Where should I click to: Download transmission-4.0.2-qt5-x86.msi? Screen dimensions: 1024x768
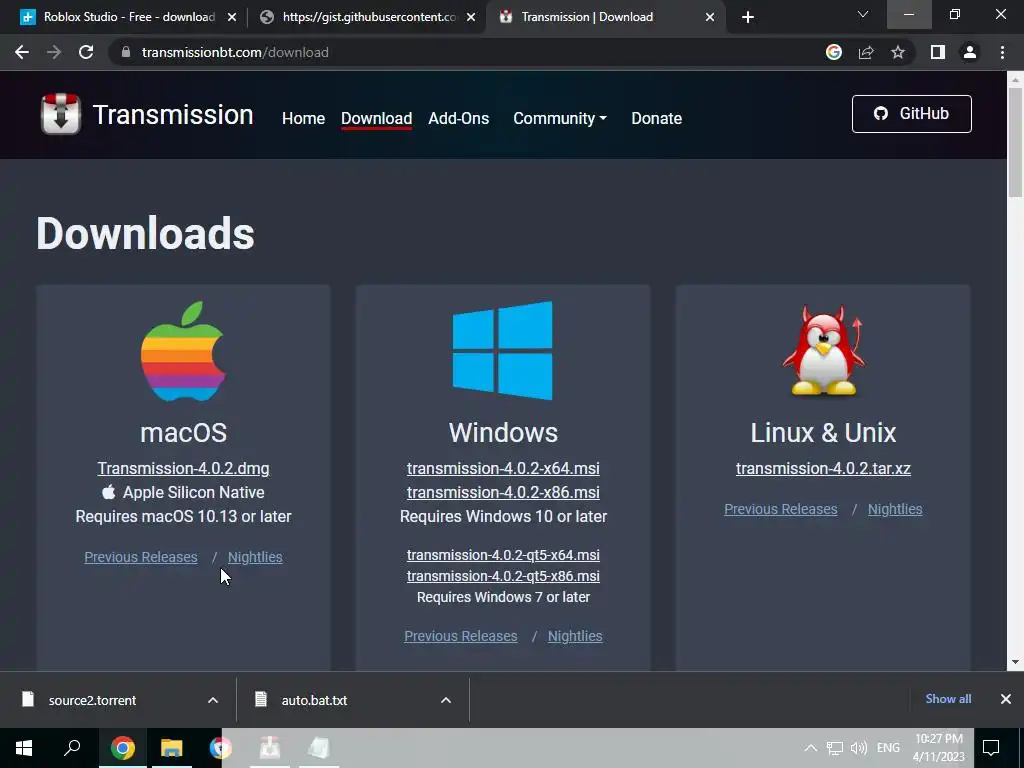(503, 576)
